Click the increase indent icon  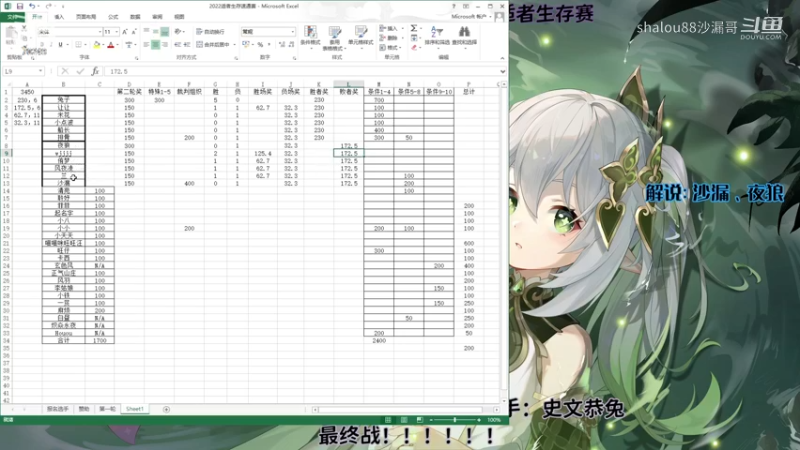[x=187, y=45]
